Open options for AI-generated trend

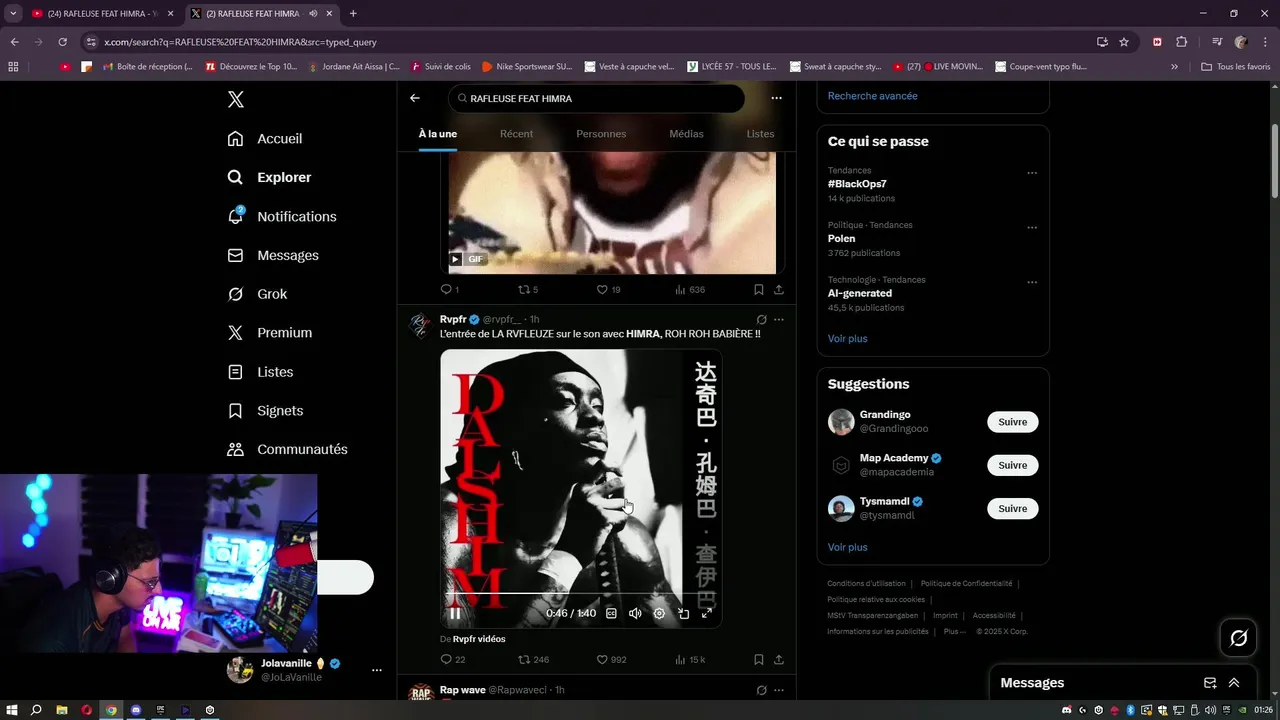click(x=1032, y=283)
